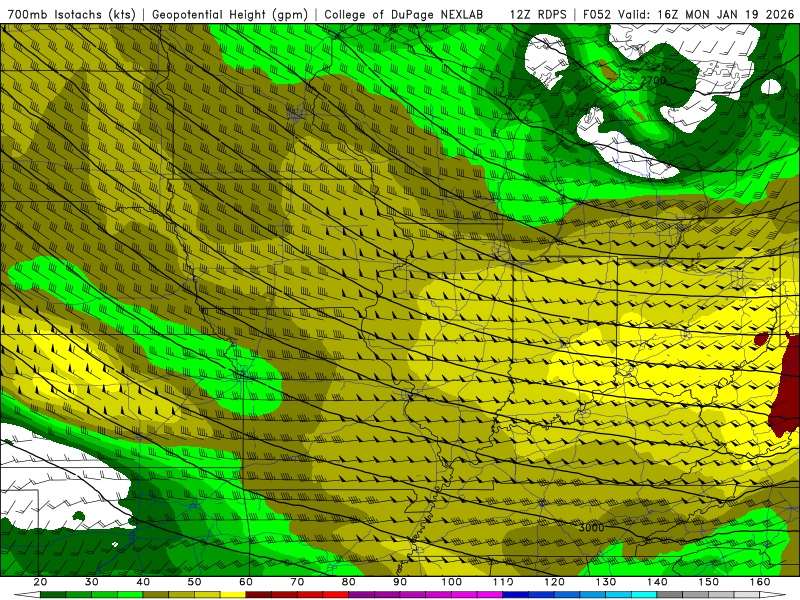Click the '110' value on the color scale
Screen dimensions: 800x600
point(503,582)
